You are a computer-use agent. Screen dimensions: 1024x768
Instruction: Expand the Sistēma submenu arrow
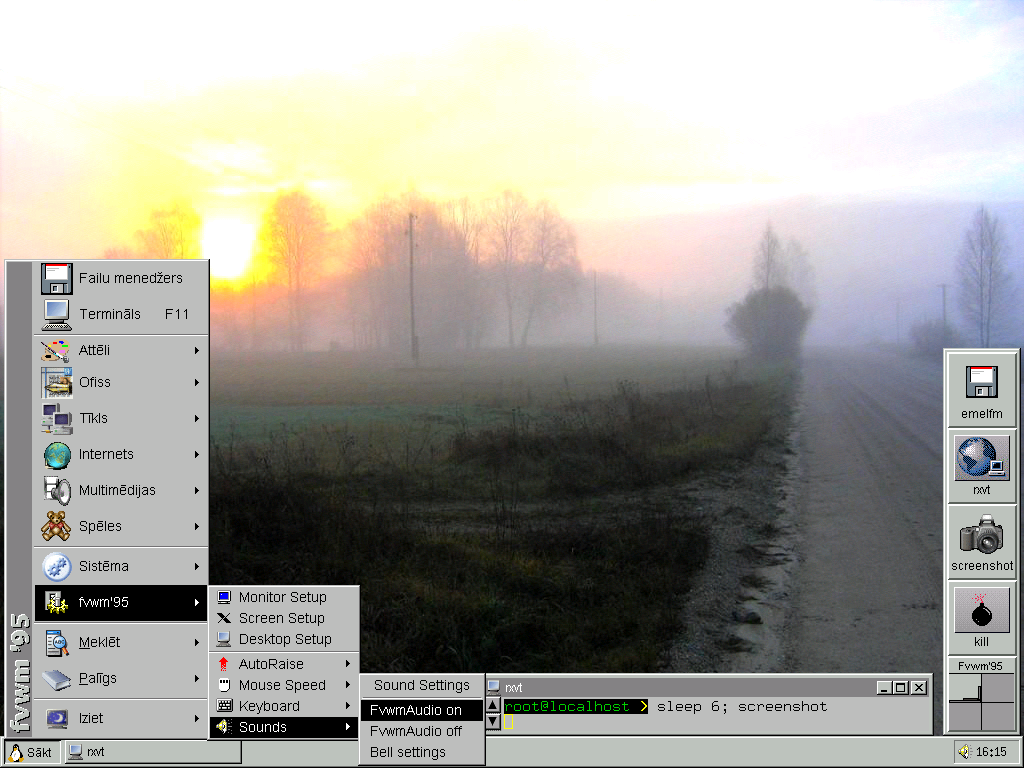coord(197,567)
